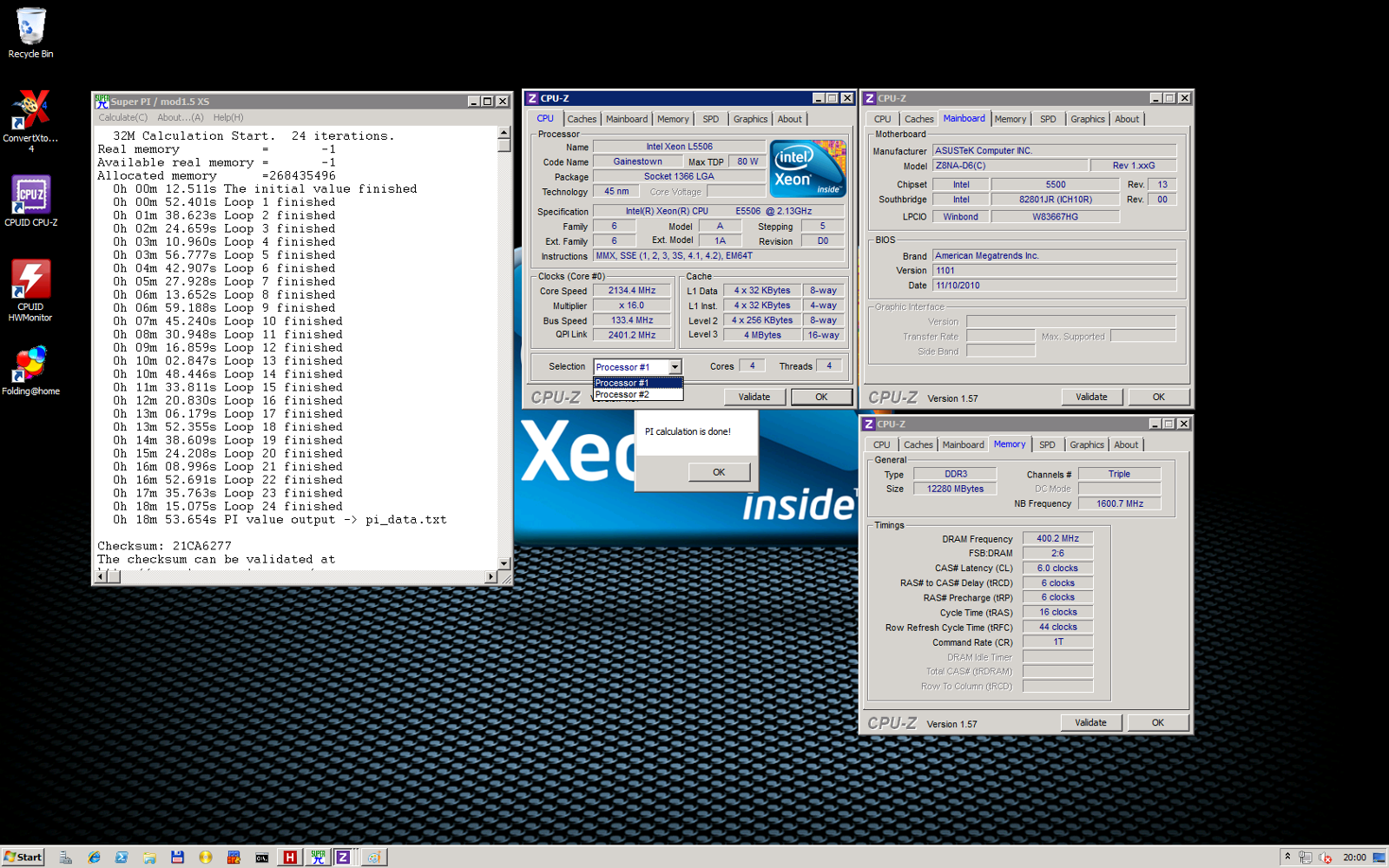1389x868 pixels.
Task: Click the NB Frequency value 1600.7 MHz
Action: 1119,503
